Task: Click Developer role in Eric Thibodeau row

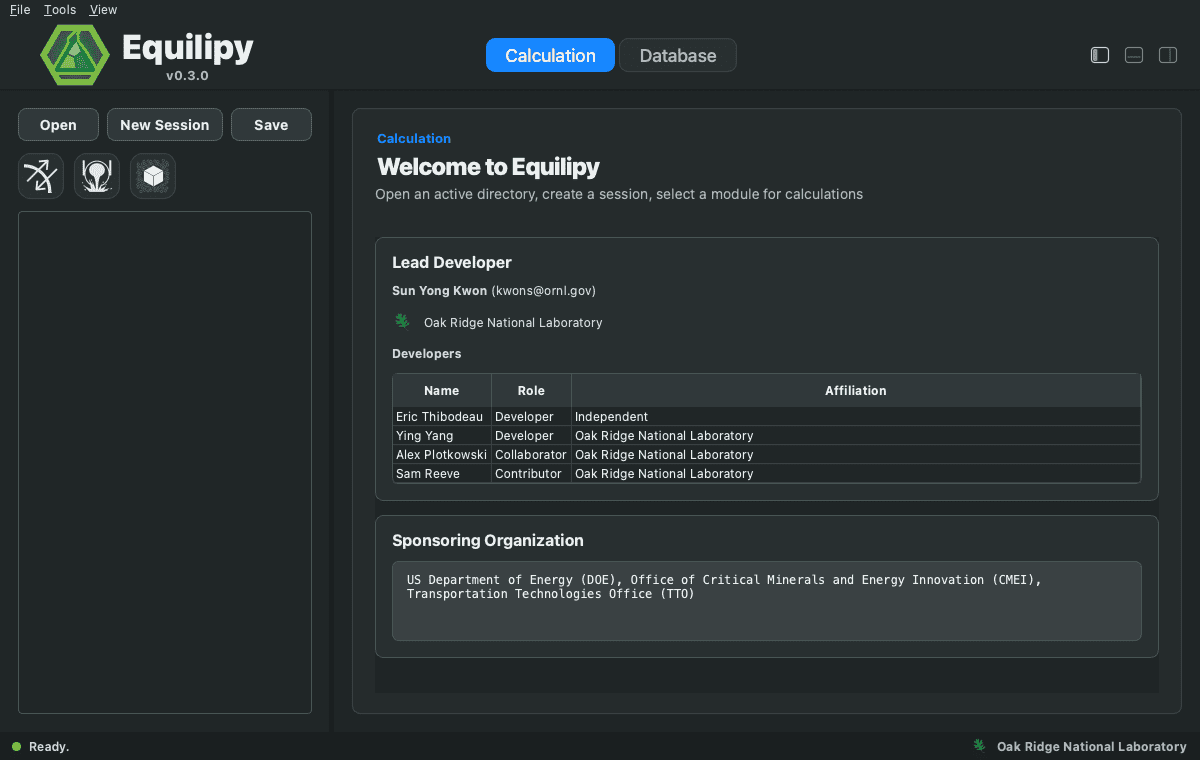Action: [x=531, y=416]
